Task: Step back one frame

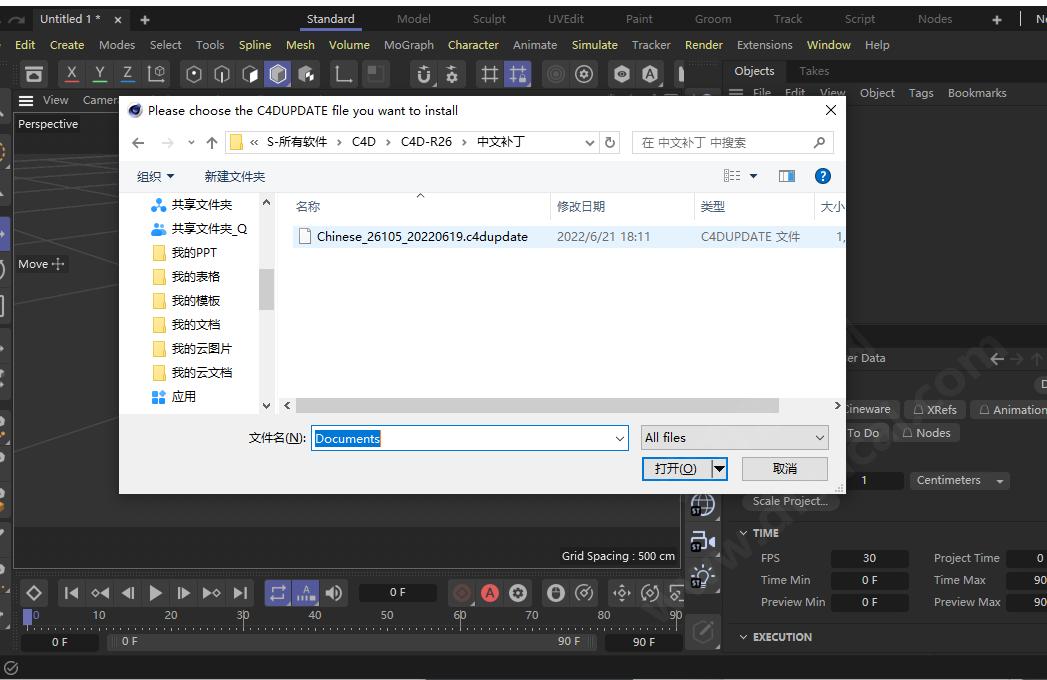Action: point(128,592)
